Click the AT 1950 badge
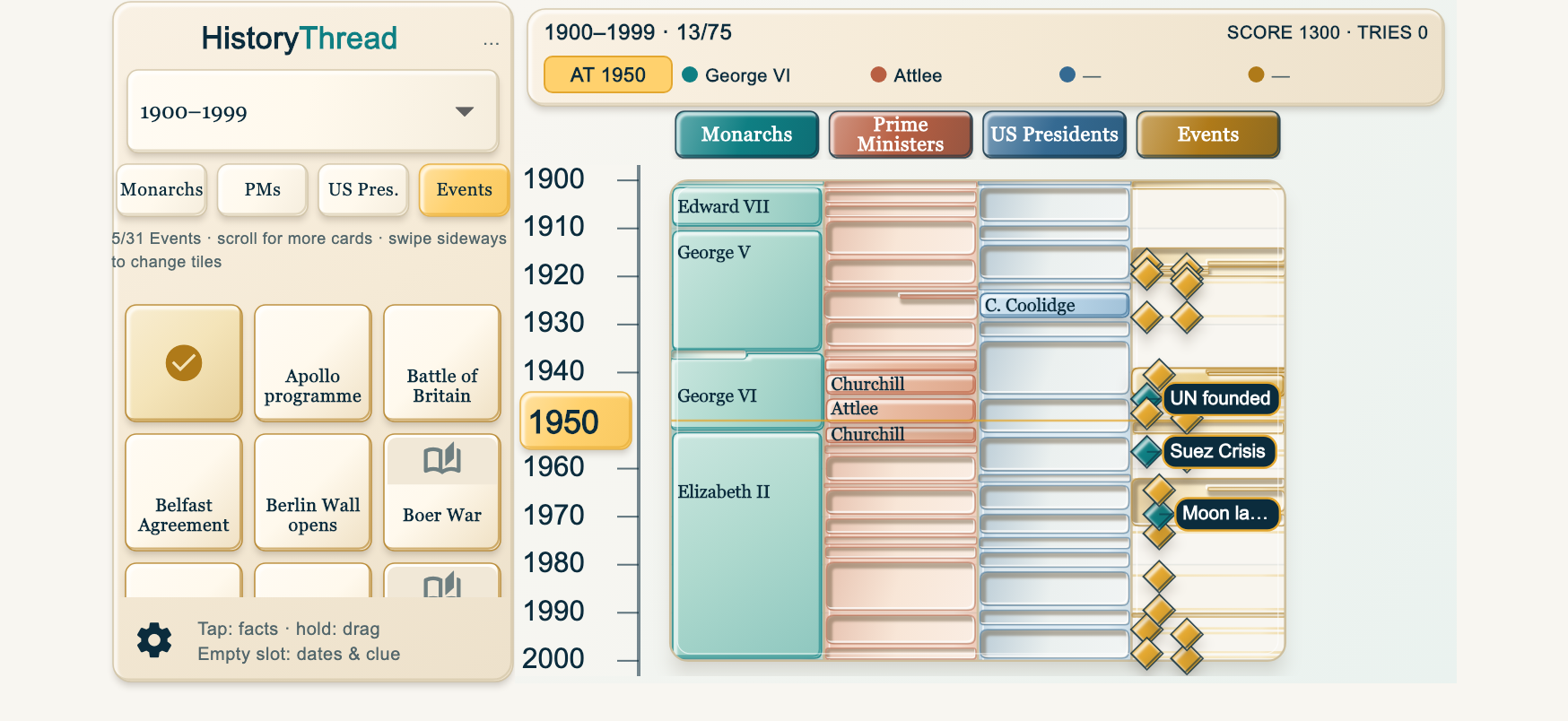 tap(608, 74)
